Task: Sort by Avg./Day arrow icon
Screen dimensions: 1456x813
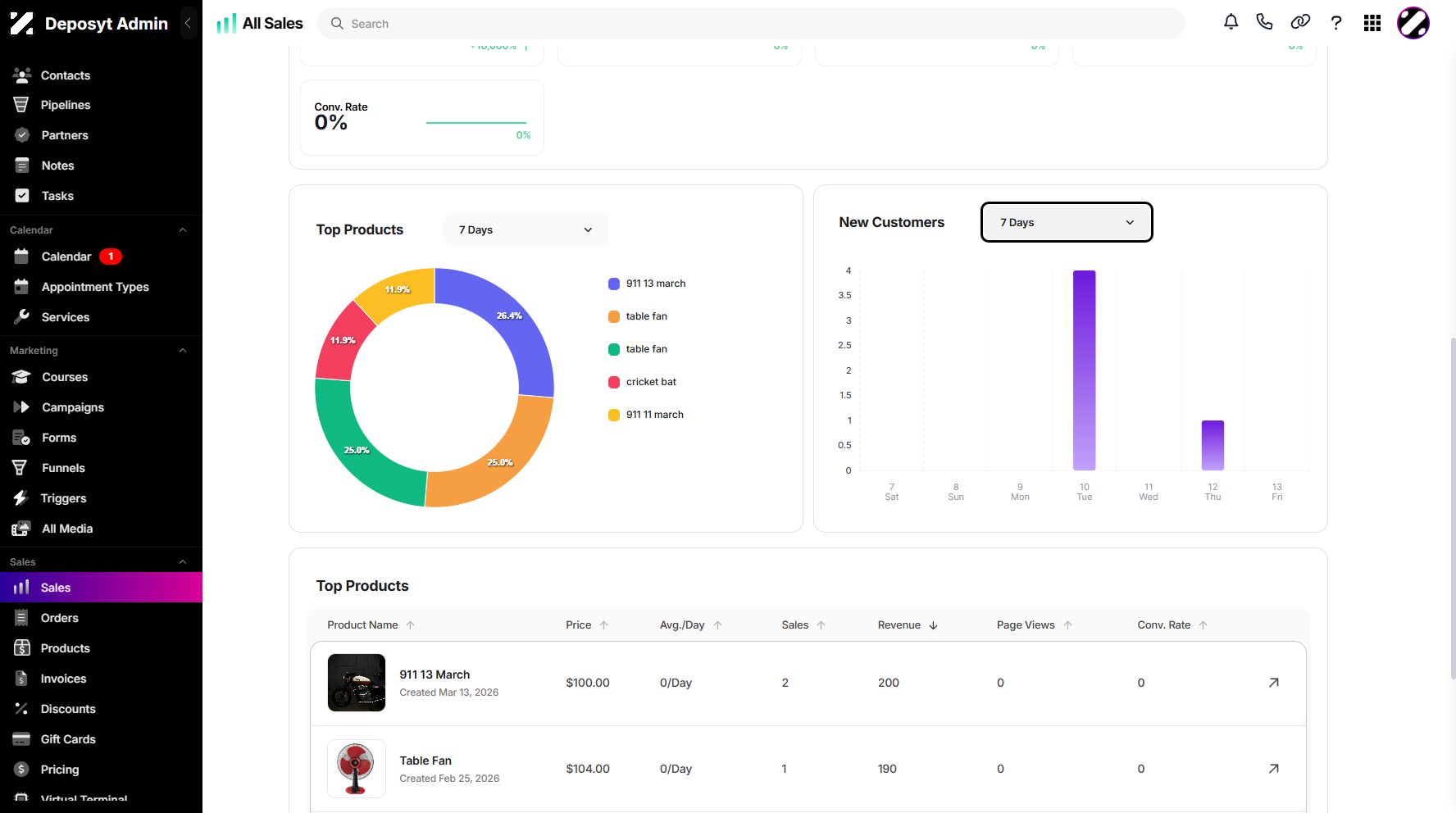Action: pyautogui.click(x=718, y=625)
